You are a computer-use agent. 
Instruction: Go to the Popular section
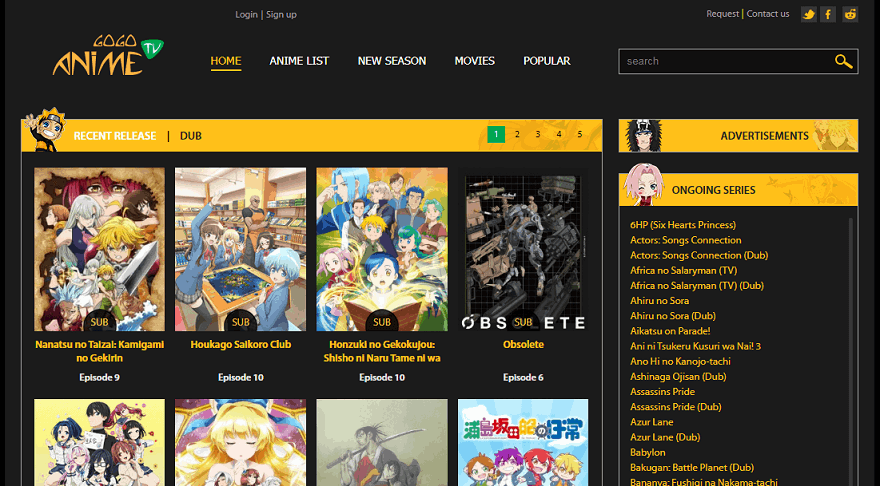click(547, 61)
